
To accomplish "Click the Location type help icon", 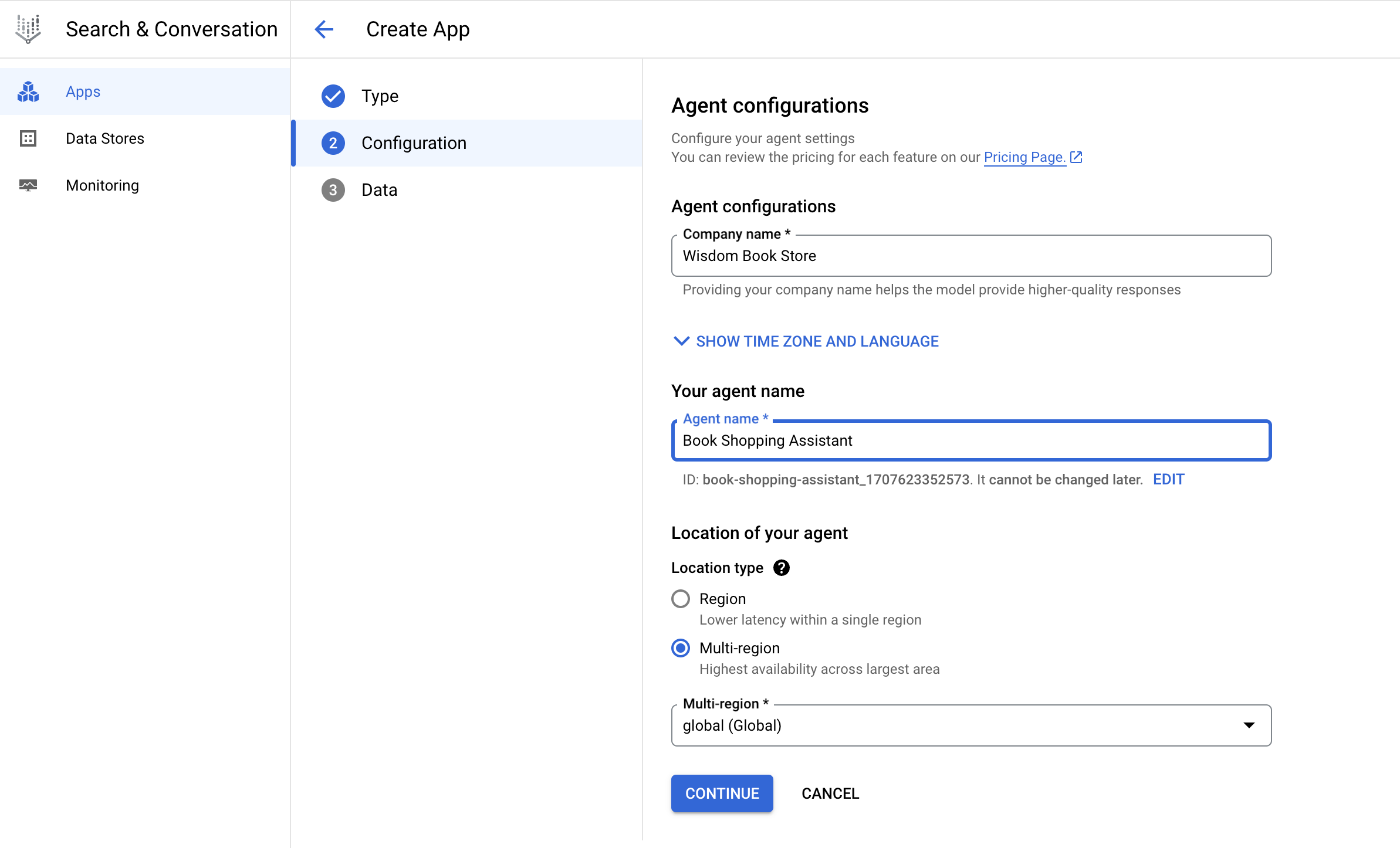I will pos(781,568).
